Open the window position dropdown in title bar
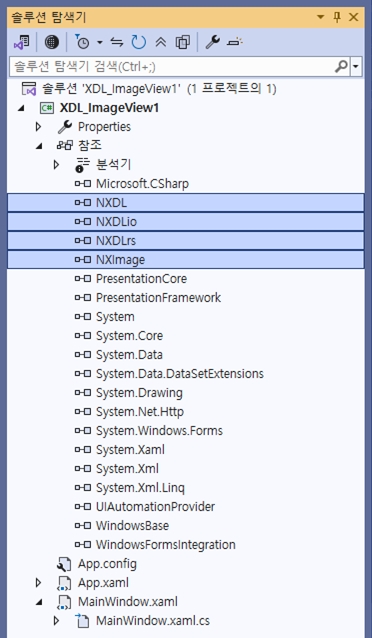The image size is (372, 638). (321, 17)
